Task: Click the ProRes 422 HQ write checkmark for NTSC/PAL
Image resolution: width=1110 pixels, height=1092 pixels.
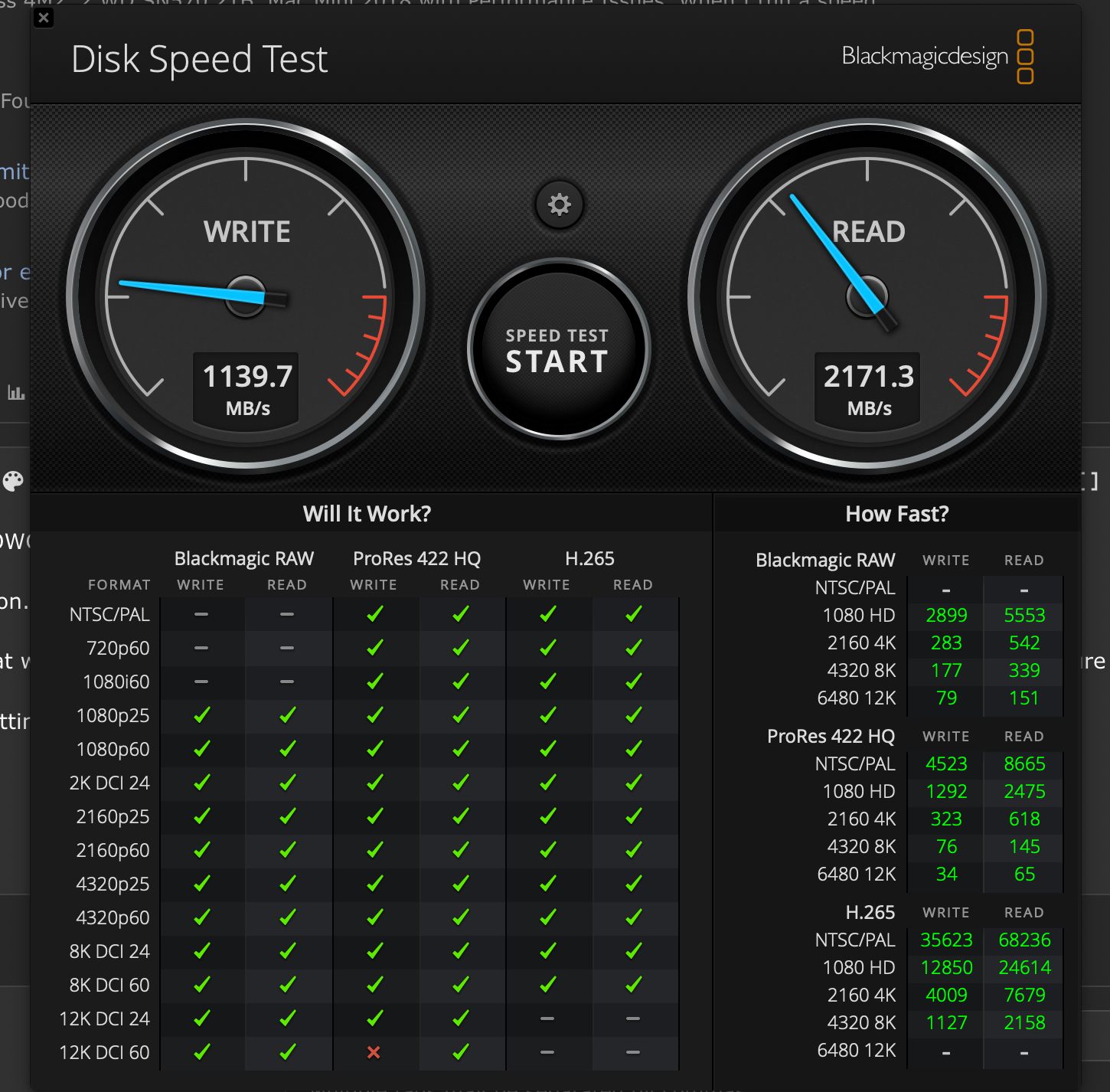Action: coord(374,614)
